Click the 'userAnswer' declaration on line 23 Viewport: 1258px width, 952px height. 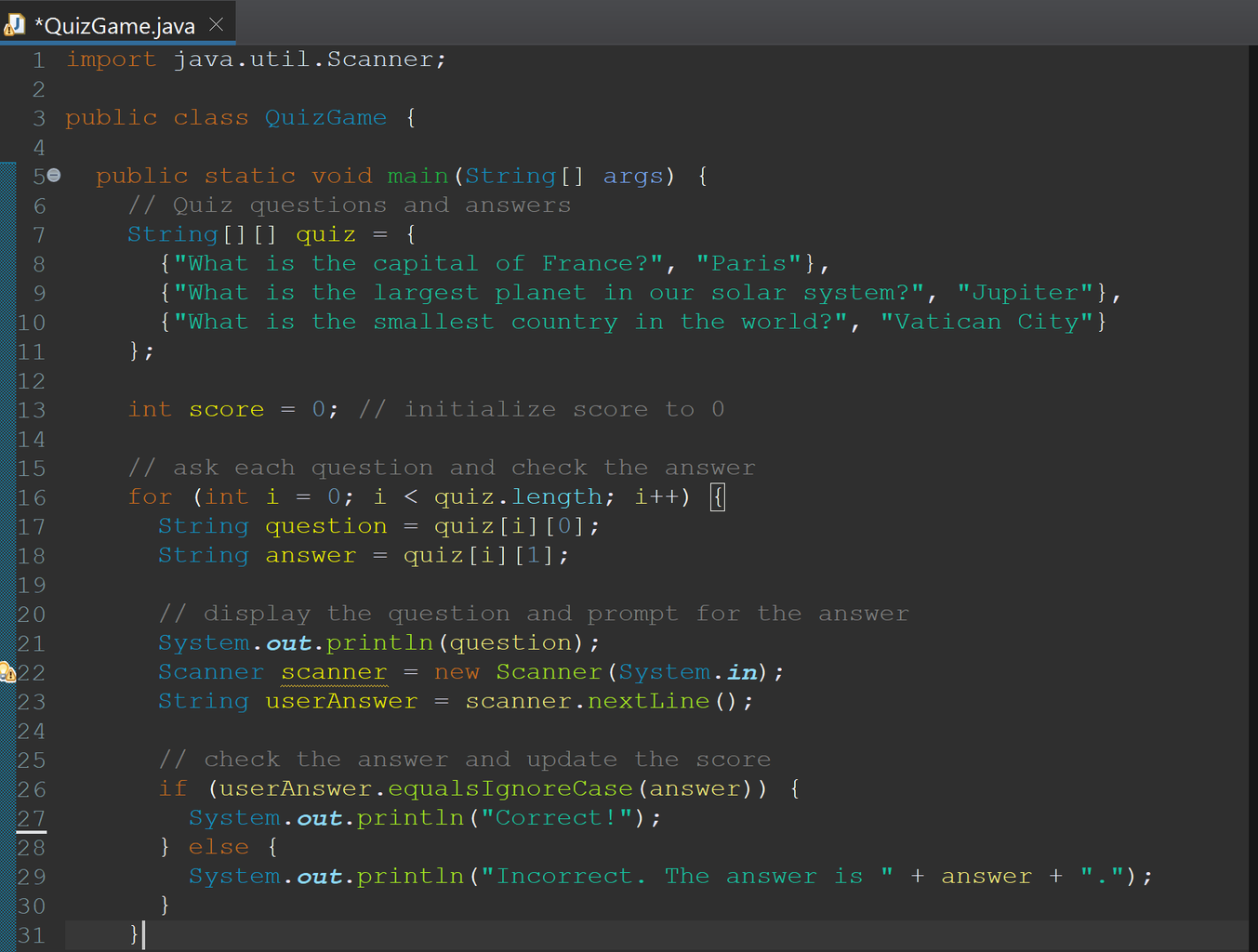point(341,702)
